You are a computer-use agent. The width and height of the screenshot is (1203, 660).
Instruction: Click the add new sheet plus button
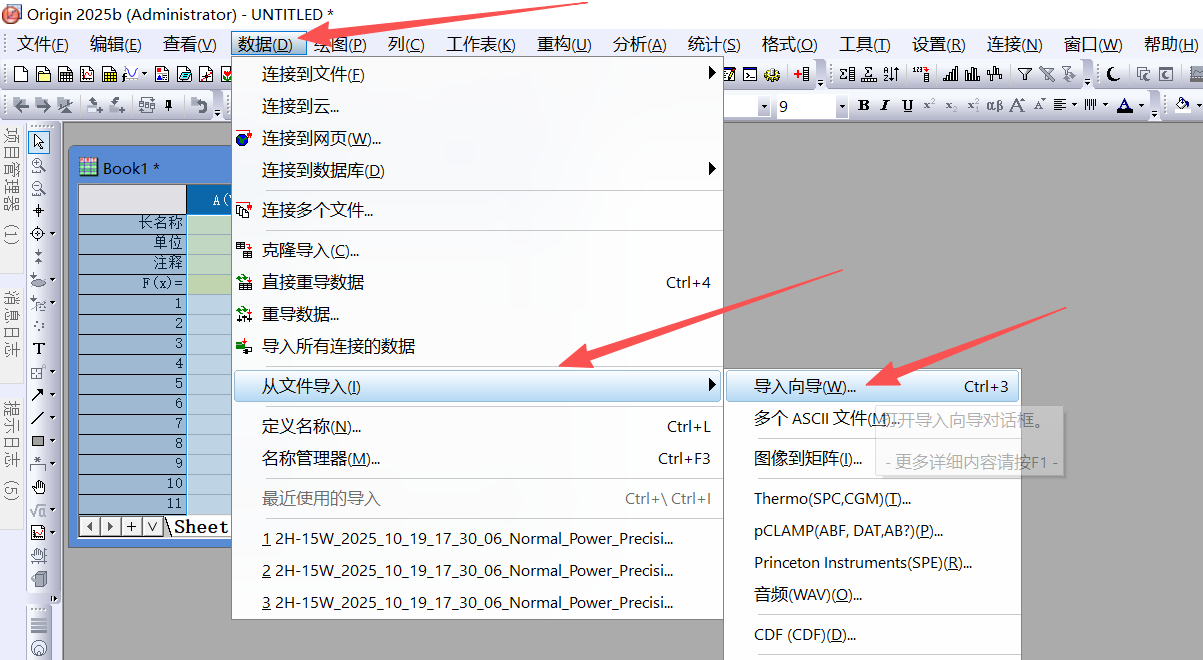(x=131, y=526)
